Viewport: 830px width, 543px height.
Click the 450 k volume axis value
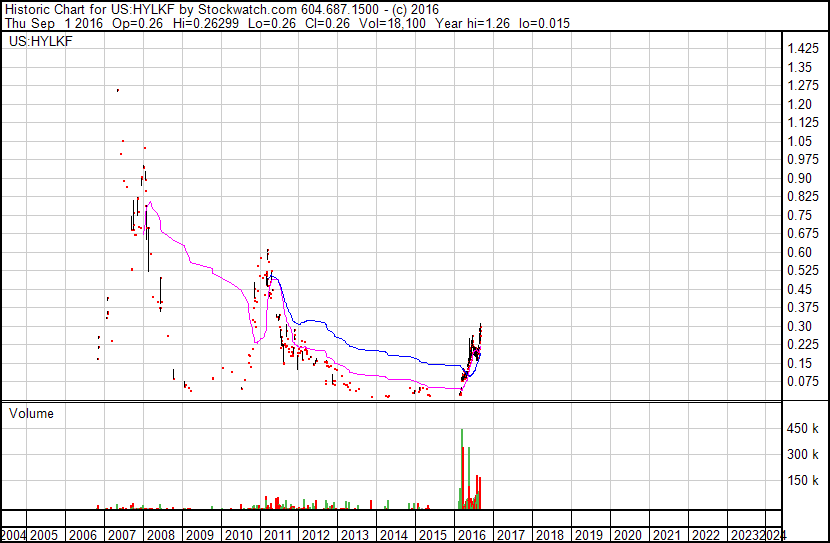(x=802, y=428)
